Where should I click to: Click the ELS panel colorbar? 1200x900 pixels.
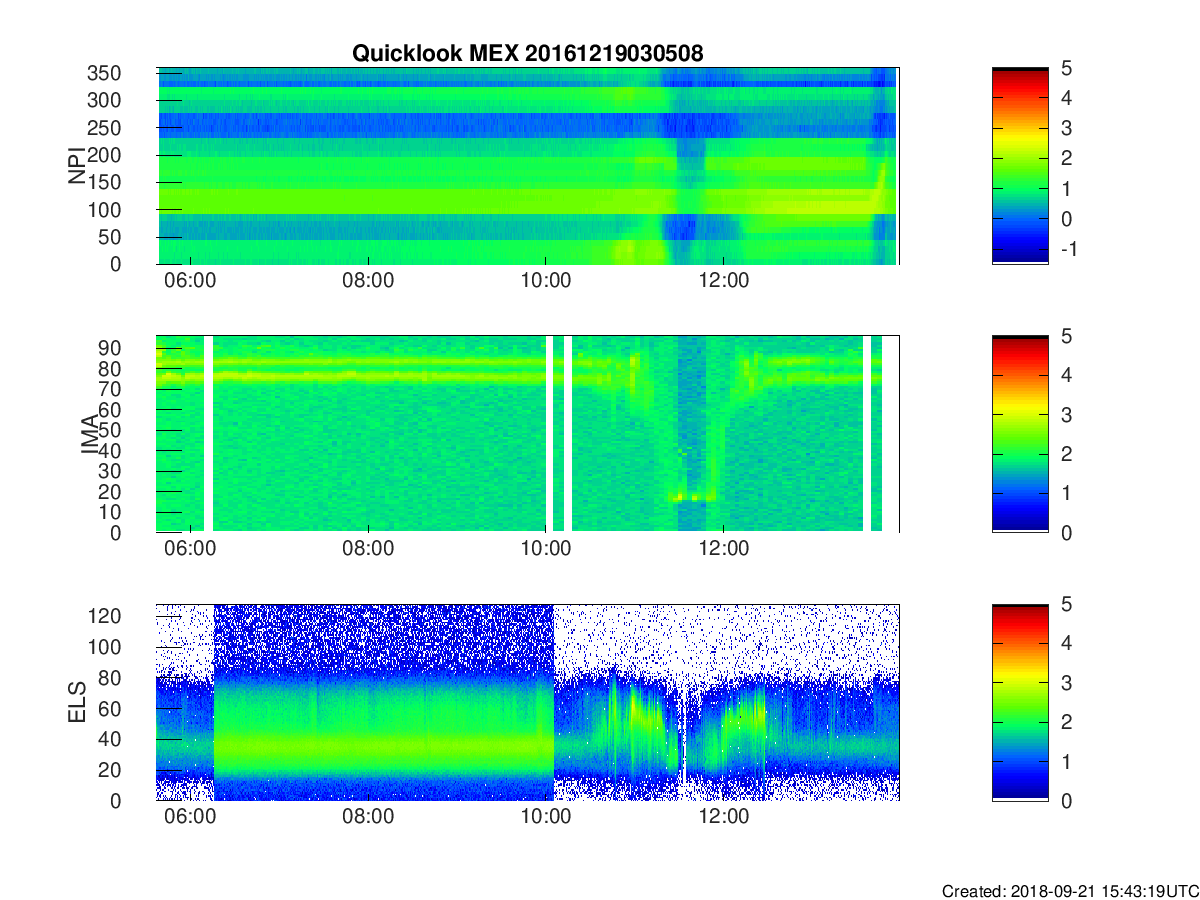[x=1020, y=702]
